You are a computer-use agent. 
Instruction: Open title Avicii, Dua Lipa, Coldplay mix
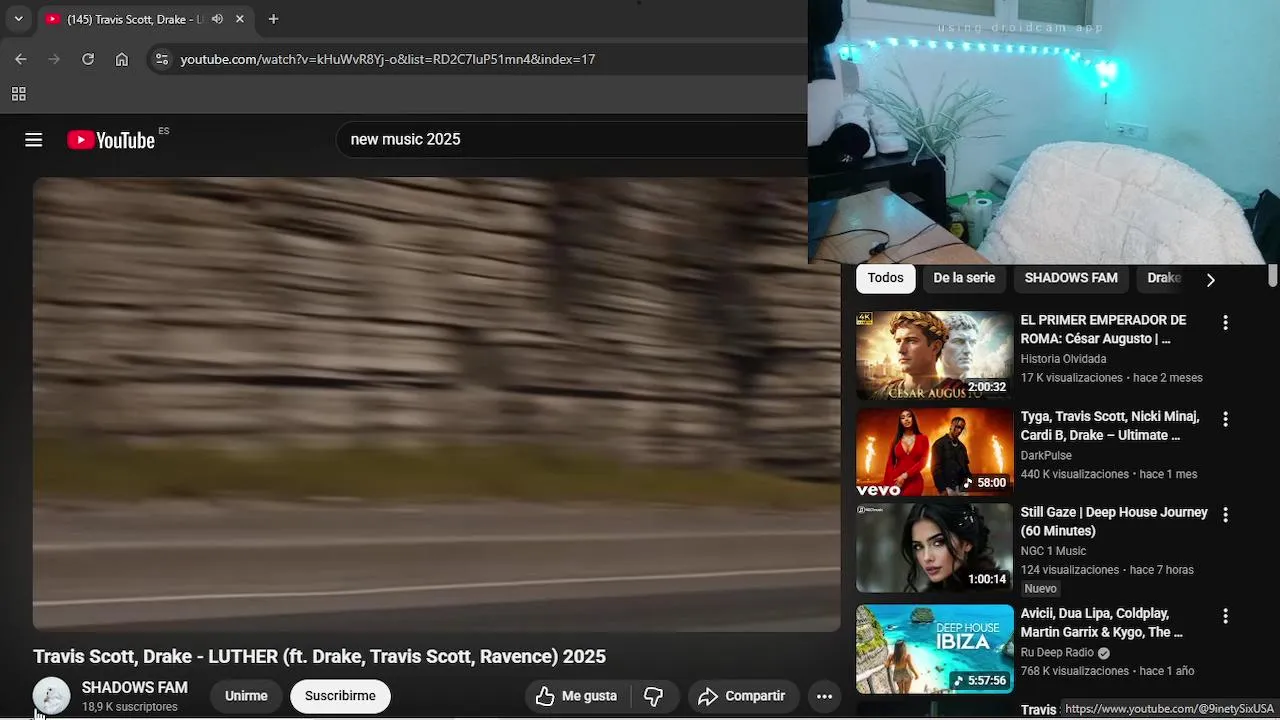1101,623
